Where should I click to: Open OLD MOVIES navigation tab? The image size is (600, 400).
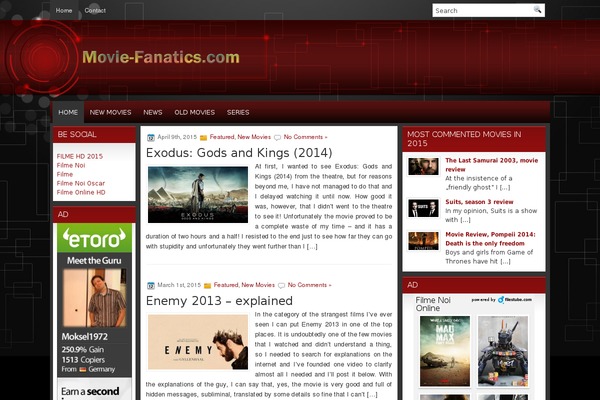(x=194, y=112)
